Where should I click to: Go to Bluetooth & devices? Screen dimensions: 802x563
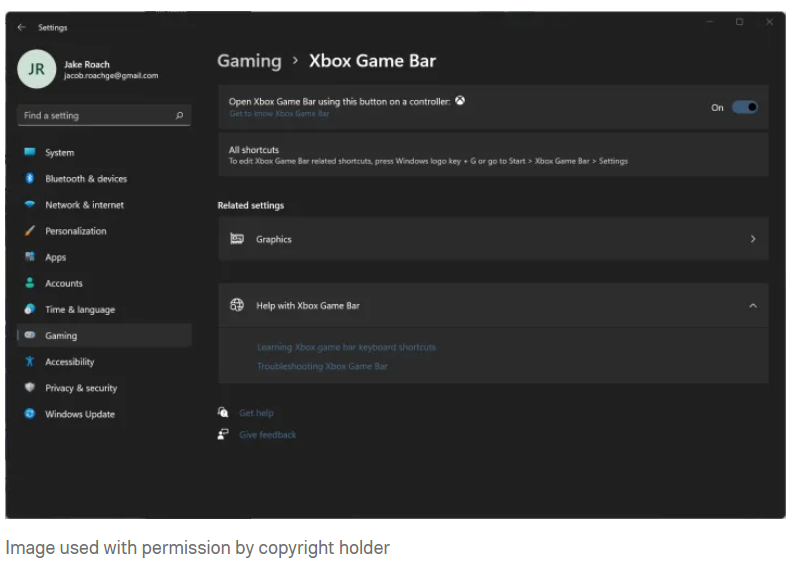click(104, 178)
